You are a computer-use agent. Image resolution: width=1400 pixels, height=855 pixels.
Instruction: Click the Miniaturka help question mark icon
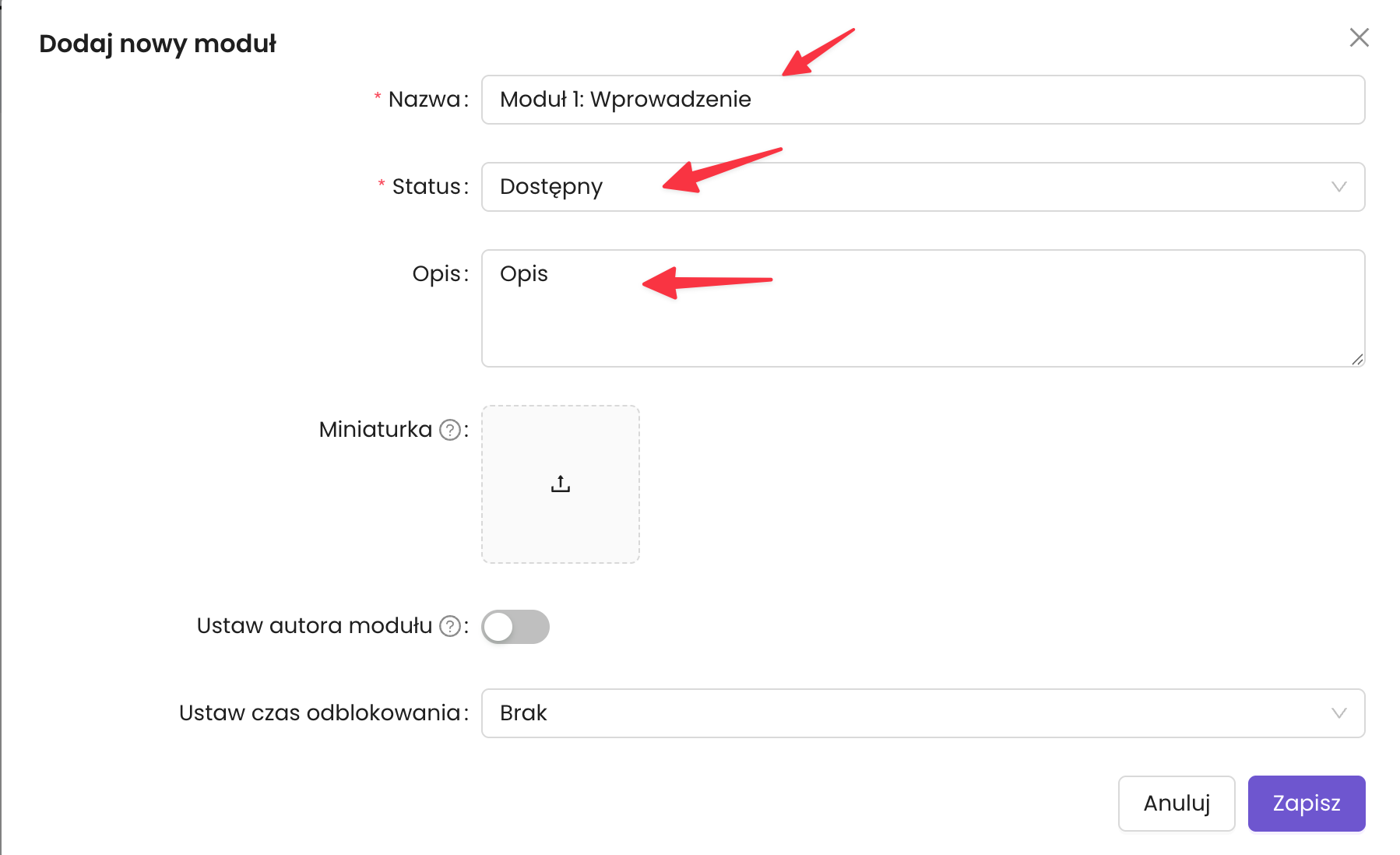pos(450,430)
